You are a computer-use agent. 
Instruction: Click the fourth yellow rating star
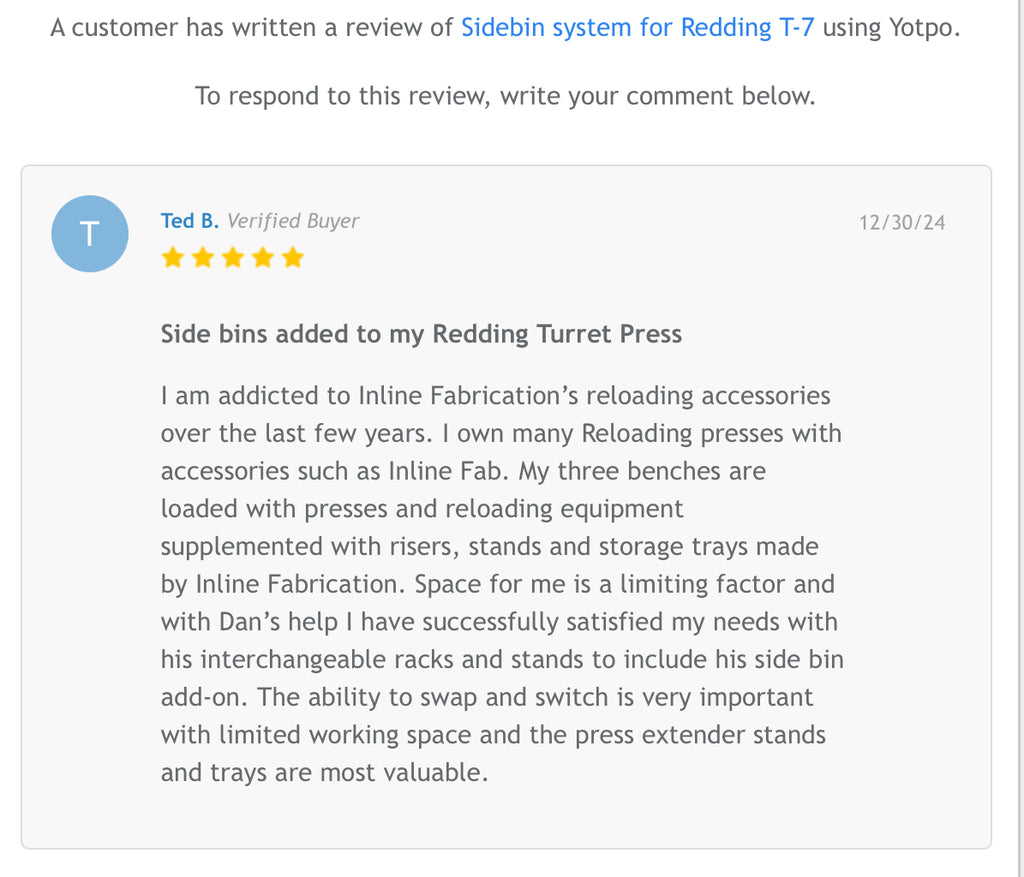(262, 258)
